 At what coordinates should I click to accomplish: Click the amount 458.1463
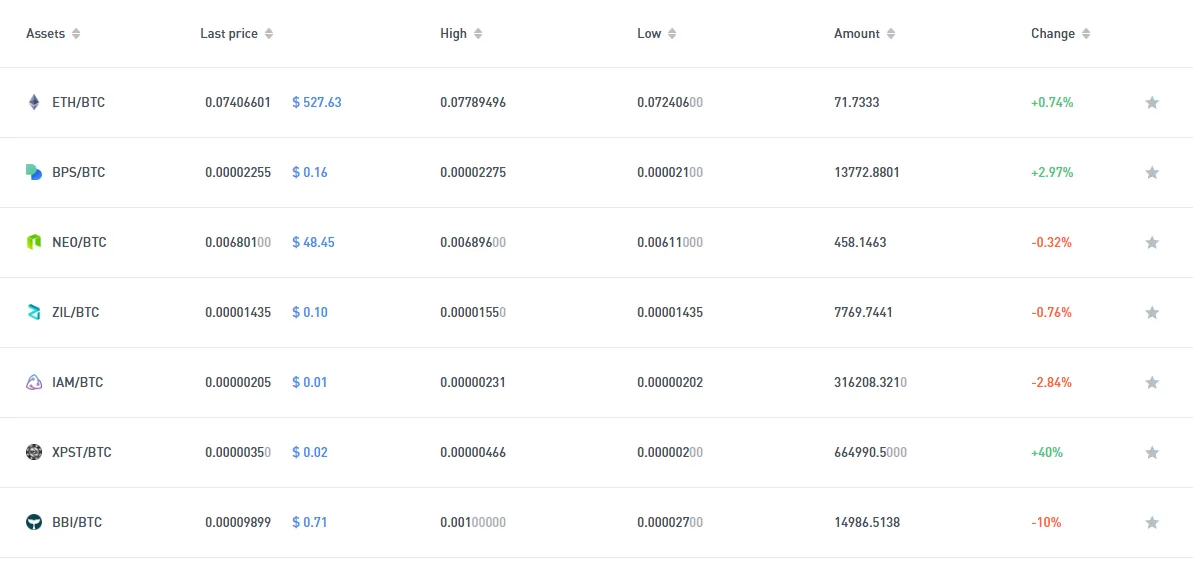pyautogui.click(x=860, y=242)
